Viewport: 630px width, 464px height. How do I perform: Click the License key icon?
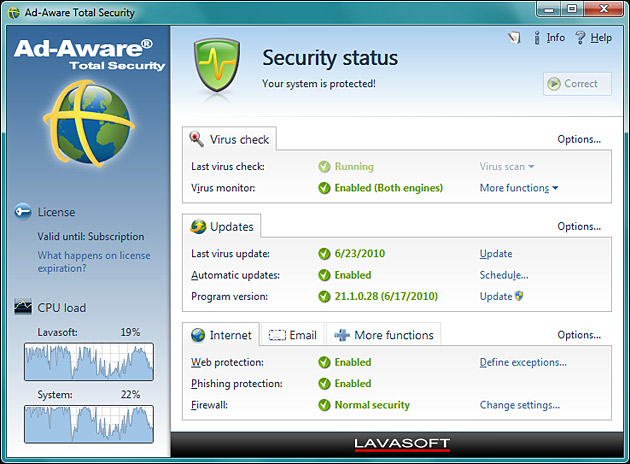pyautogui.click(x=23, y=212)
